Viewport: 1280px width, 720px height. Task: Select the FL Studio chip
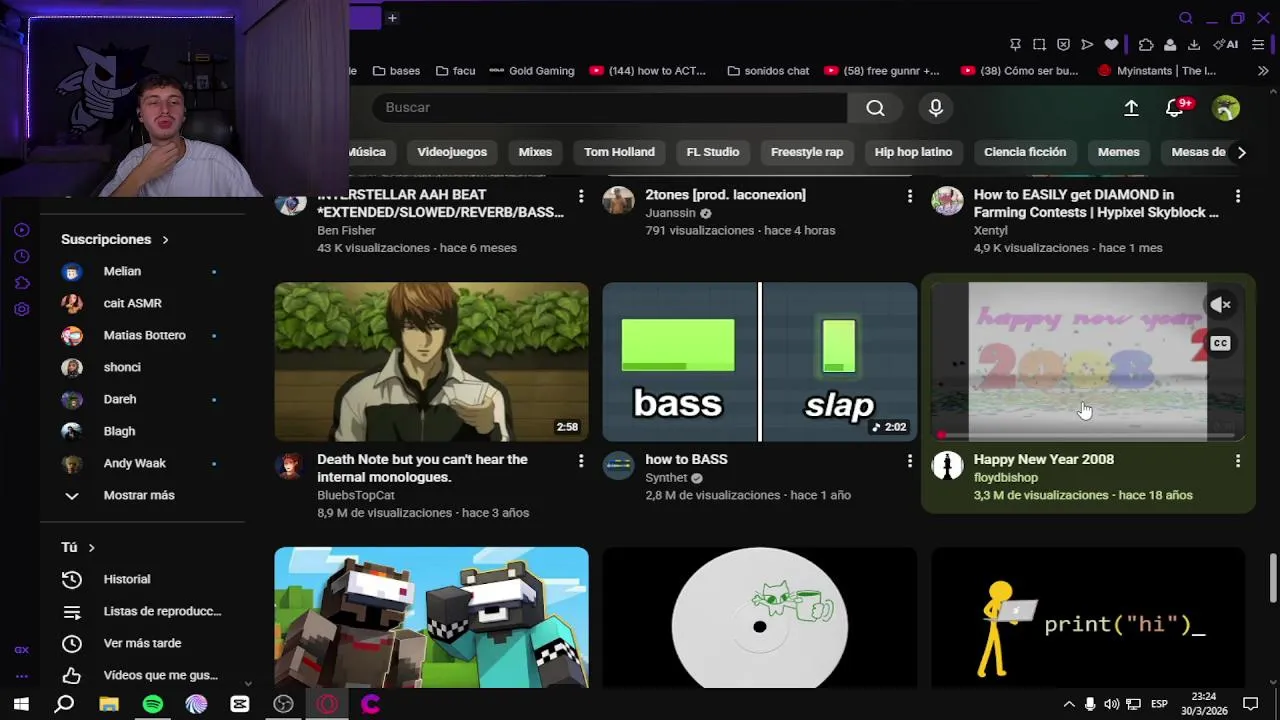click(713, 152)
